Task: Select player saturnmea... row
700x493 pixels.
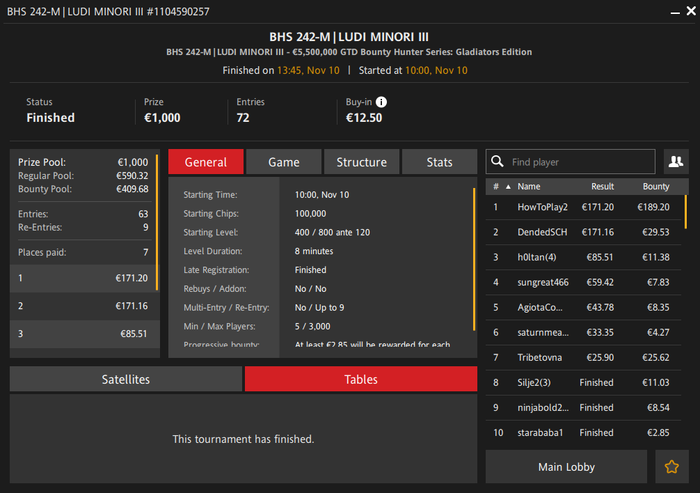Action: [x=583, y=332]
